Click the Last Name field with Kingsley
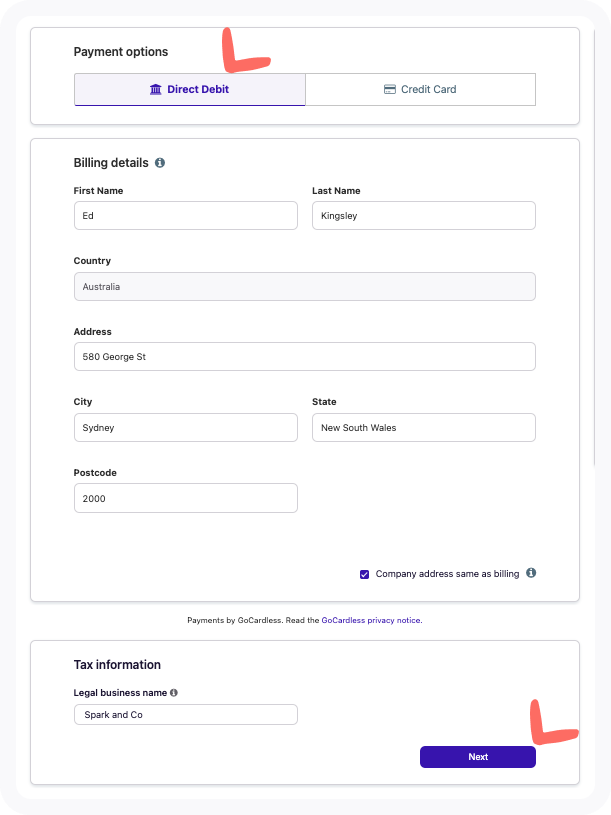Screen dimensions: 611x815 (423, 216)
